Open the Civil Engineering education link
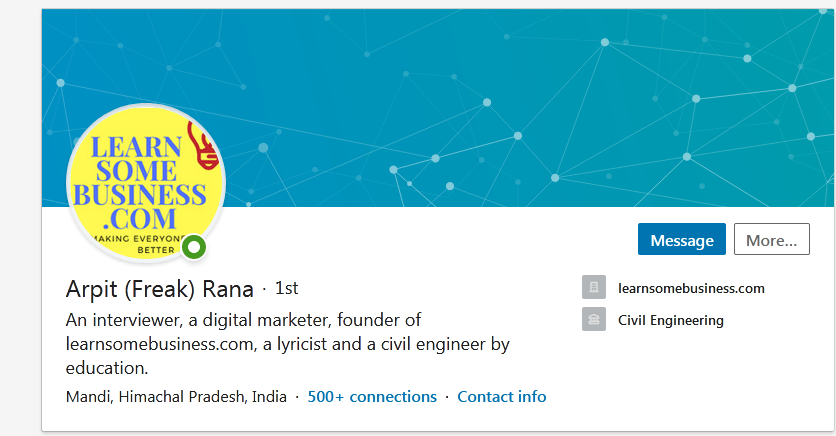The image size is (836, 436). 671,320
